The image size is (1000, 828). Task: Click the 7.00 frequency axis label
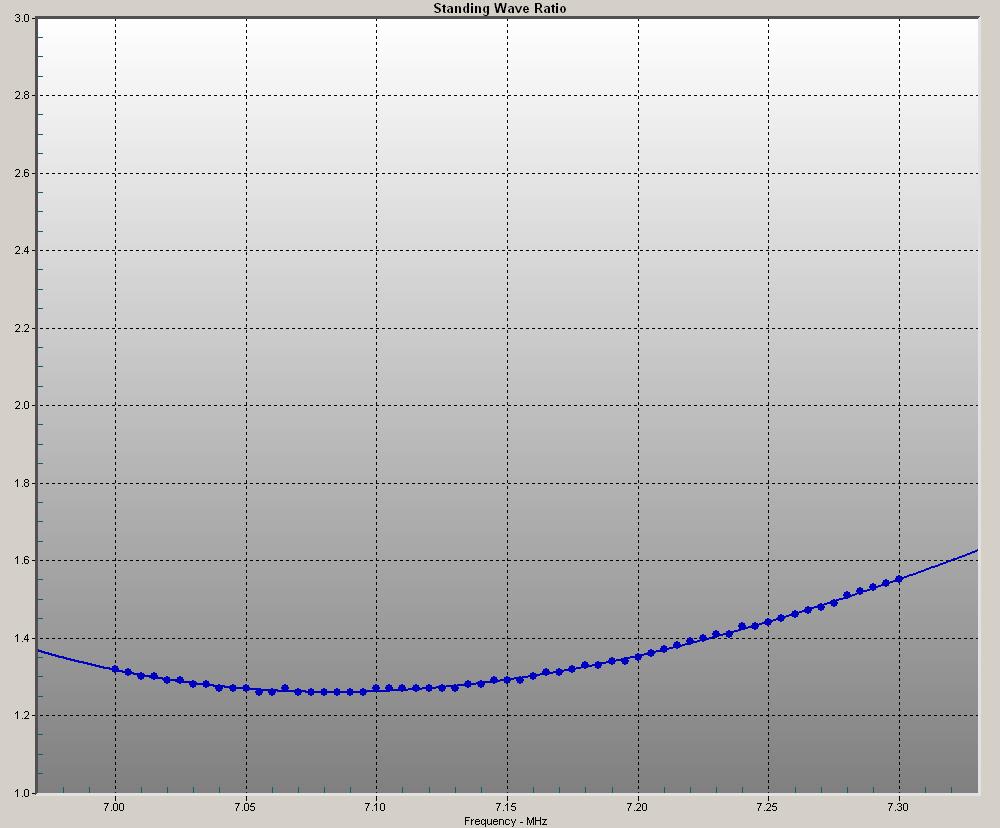click(x=114, y=807)
